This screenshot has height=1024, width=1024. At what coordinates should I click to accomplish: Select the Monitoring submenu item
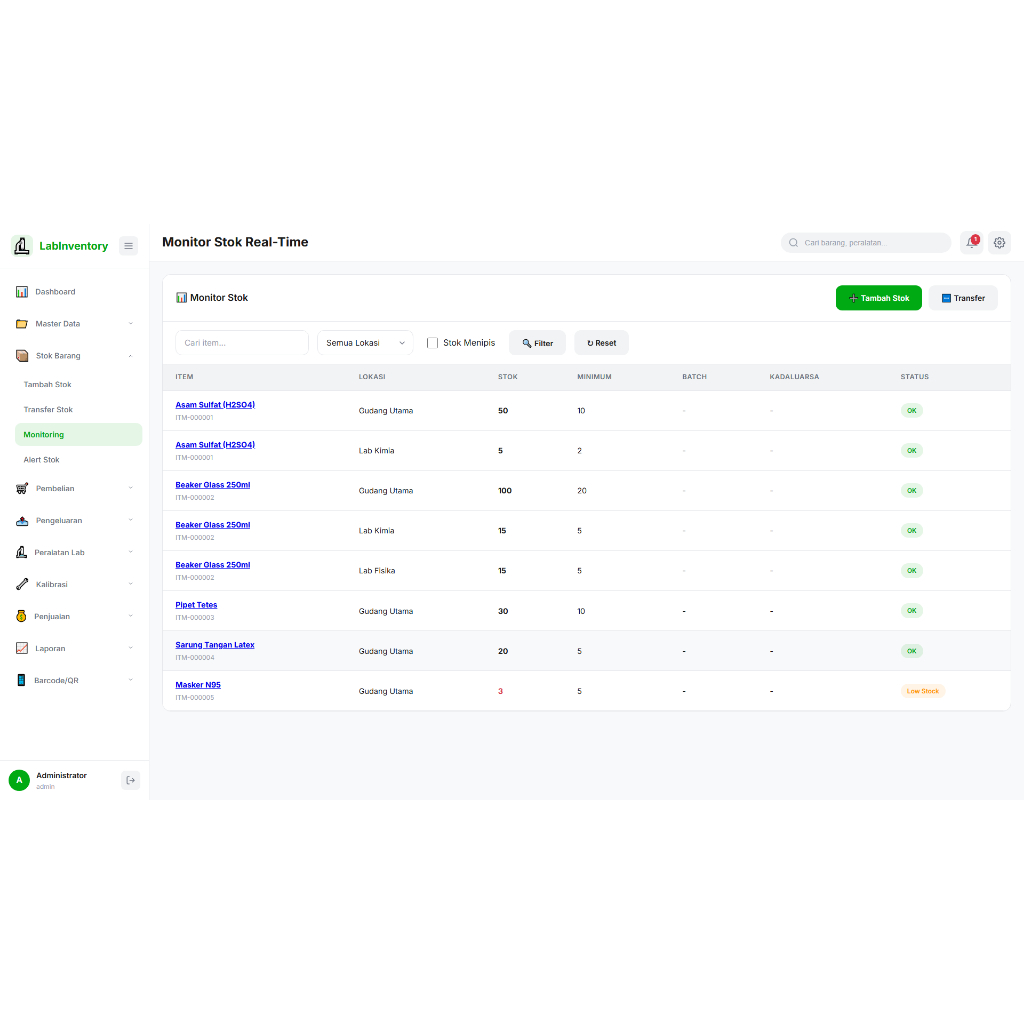pyautogui.click(x=78, y=434)
